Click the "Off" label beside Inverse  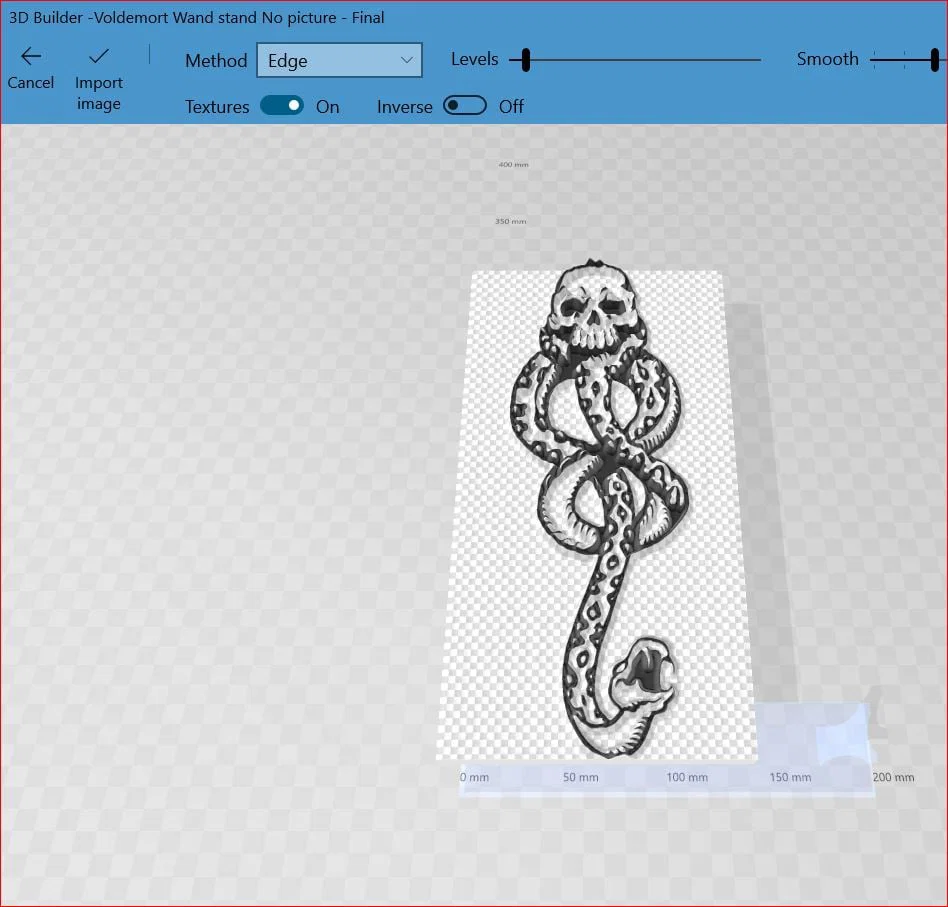pos(511,107)
